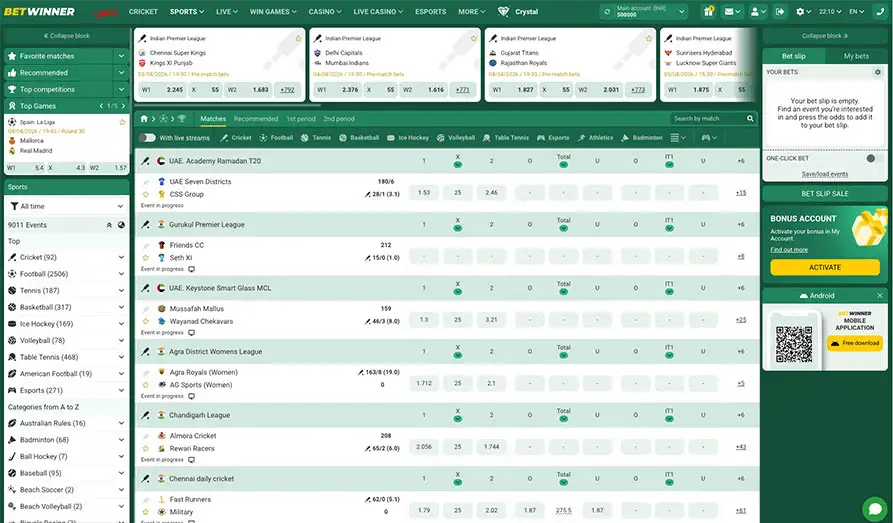Screen dimensions: 893x523
Task: Toggle the One-click bet switch
Action: coord(873,158)
